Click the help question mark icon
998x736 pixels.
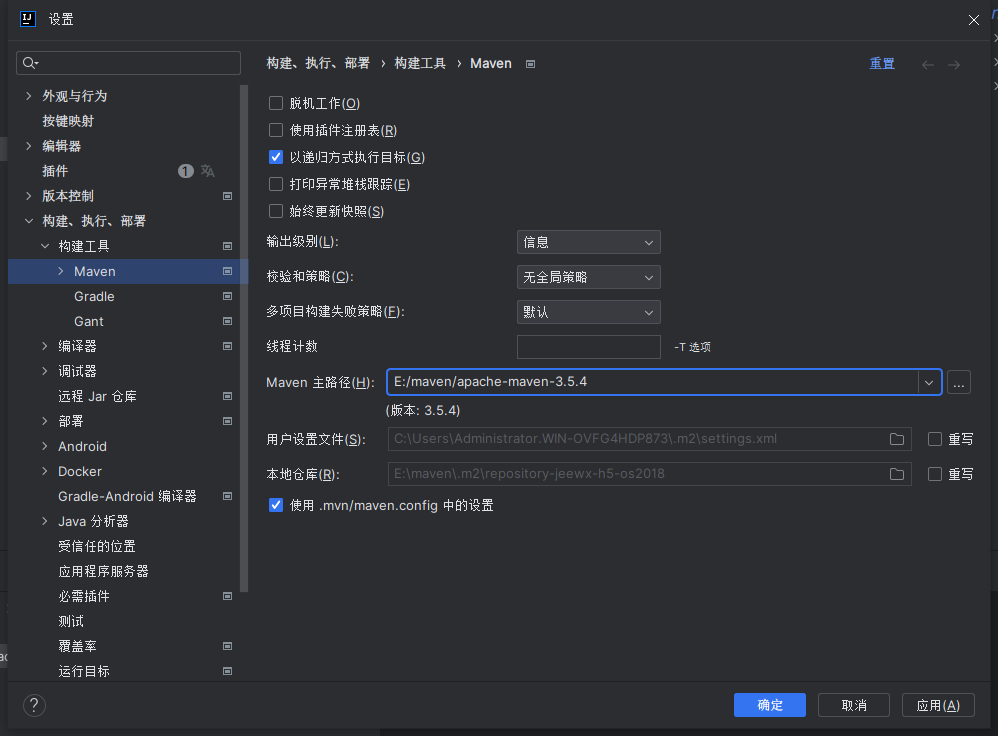tap(33, 705)
